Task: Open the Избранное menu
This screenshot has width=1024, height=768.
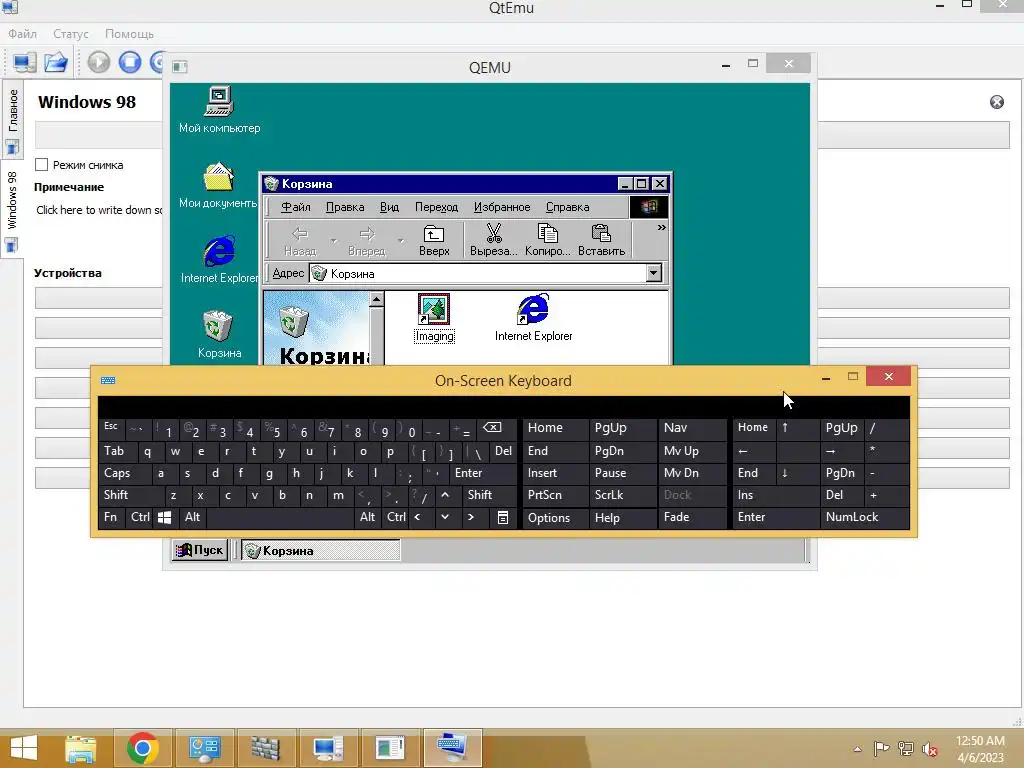Action: coord(502,207)
